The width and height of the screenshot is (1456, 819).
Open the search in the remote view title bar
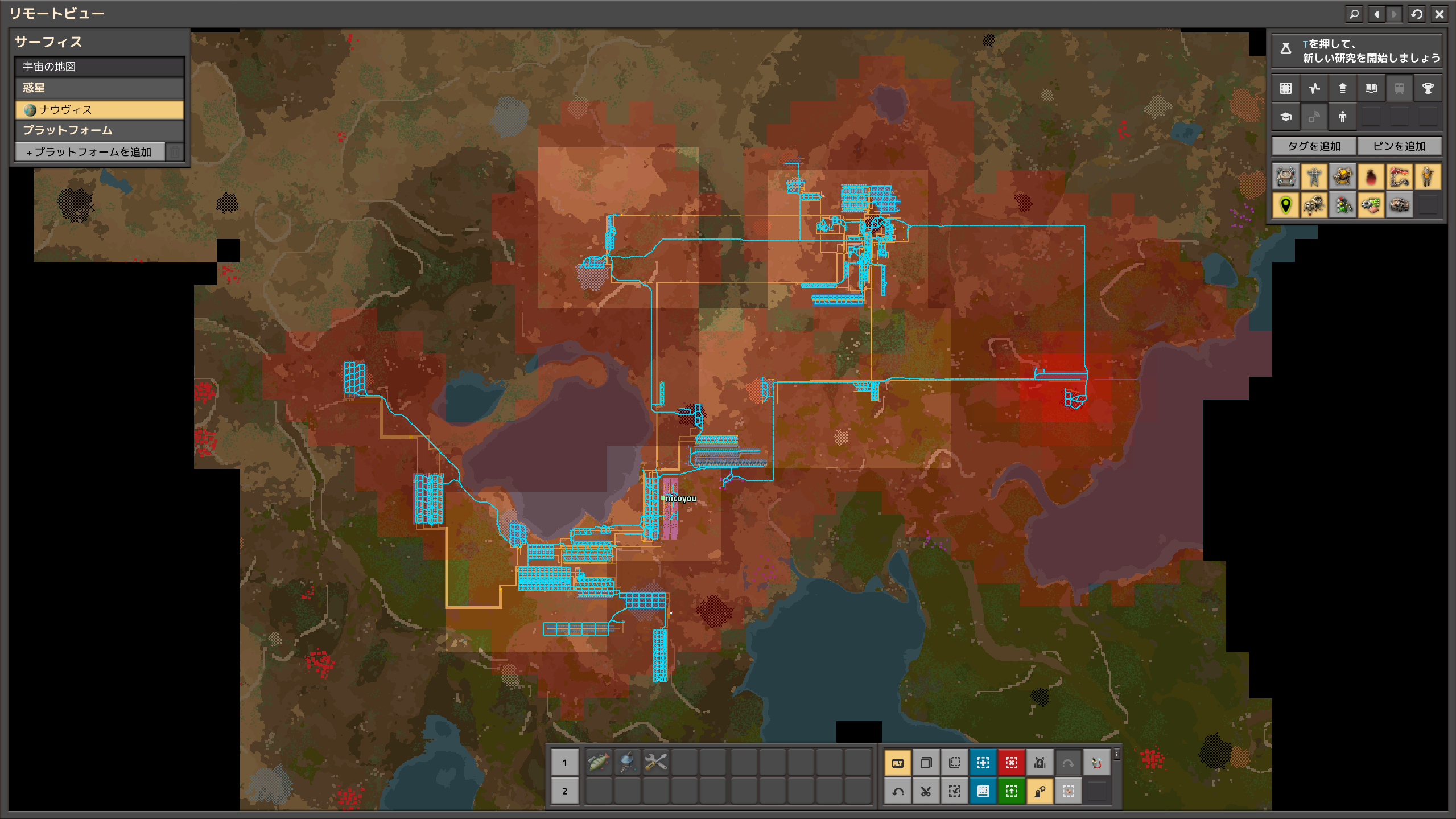1354,14
